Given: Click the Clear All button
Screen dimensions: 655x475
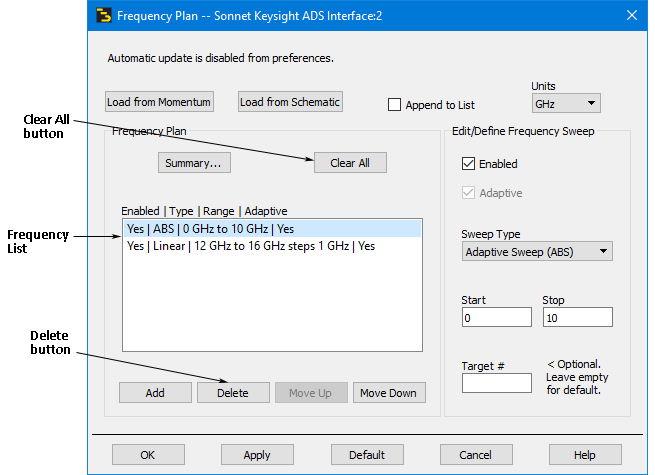Looking at the screenshot, I should (x=350, y=163).
